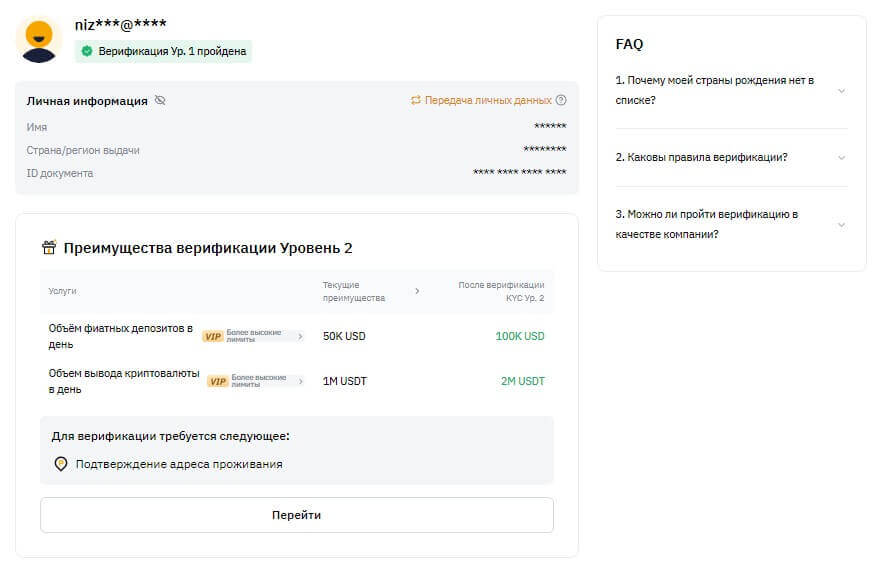Click the arrow after the fiat row's higher limits label

(300, 337)
